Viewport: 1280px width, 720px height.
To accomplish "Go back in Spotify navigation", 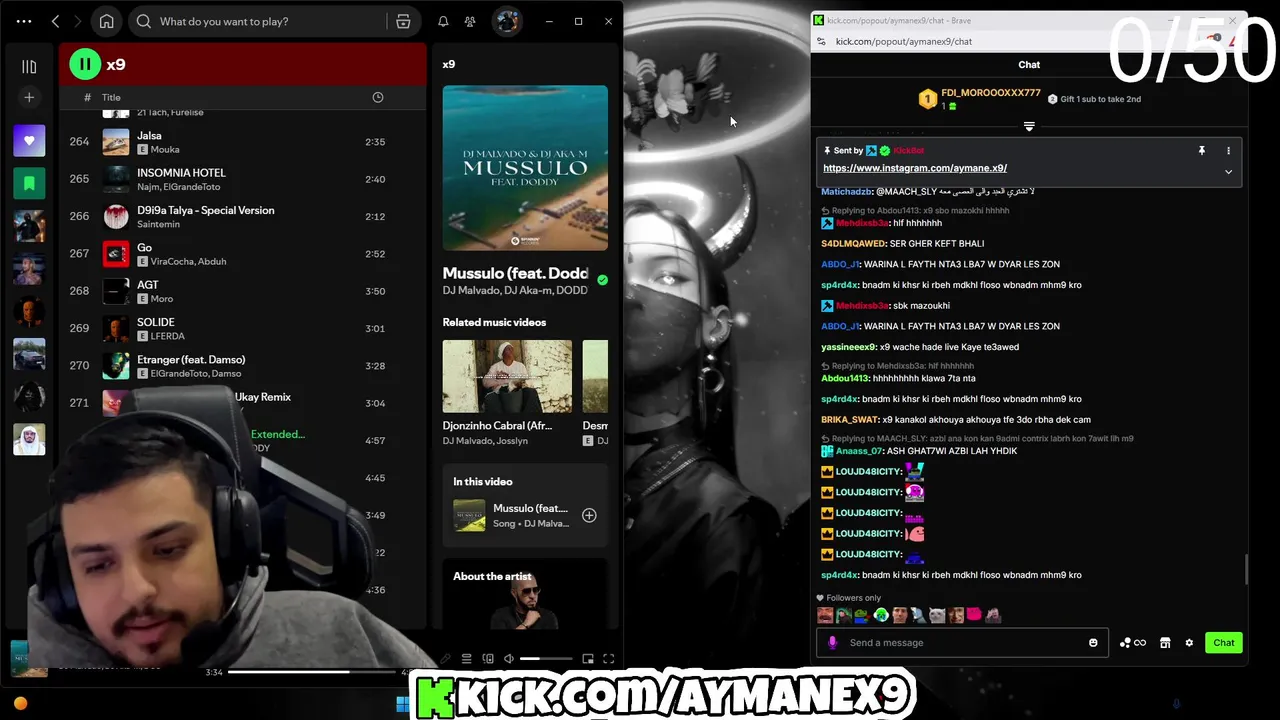I will [56, 21].
